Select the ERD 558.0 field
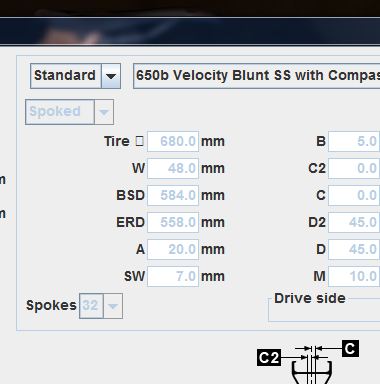The height and width of the screenshot is (384, 380). 173,222
